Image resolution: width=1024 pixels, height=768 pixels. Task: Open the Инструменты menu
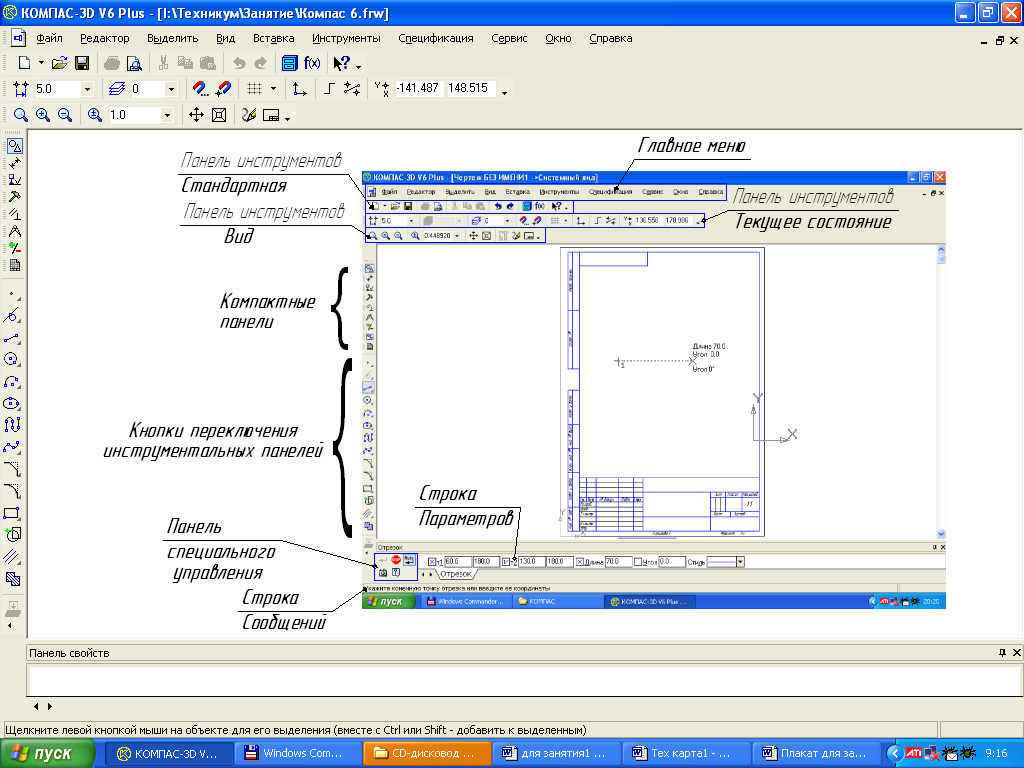coord(346,39)
